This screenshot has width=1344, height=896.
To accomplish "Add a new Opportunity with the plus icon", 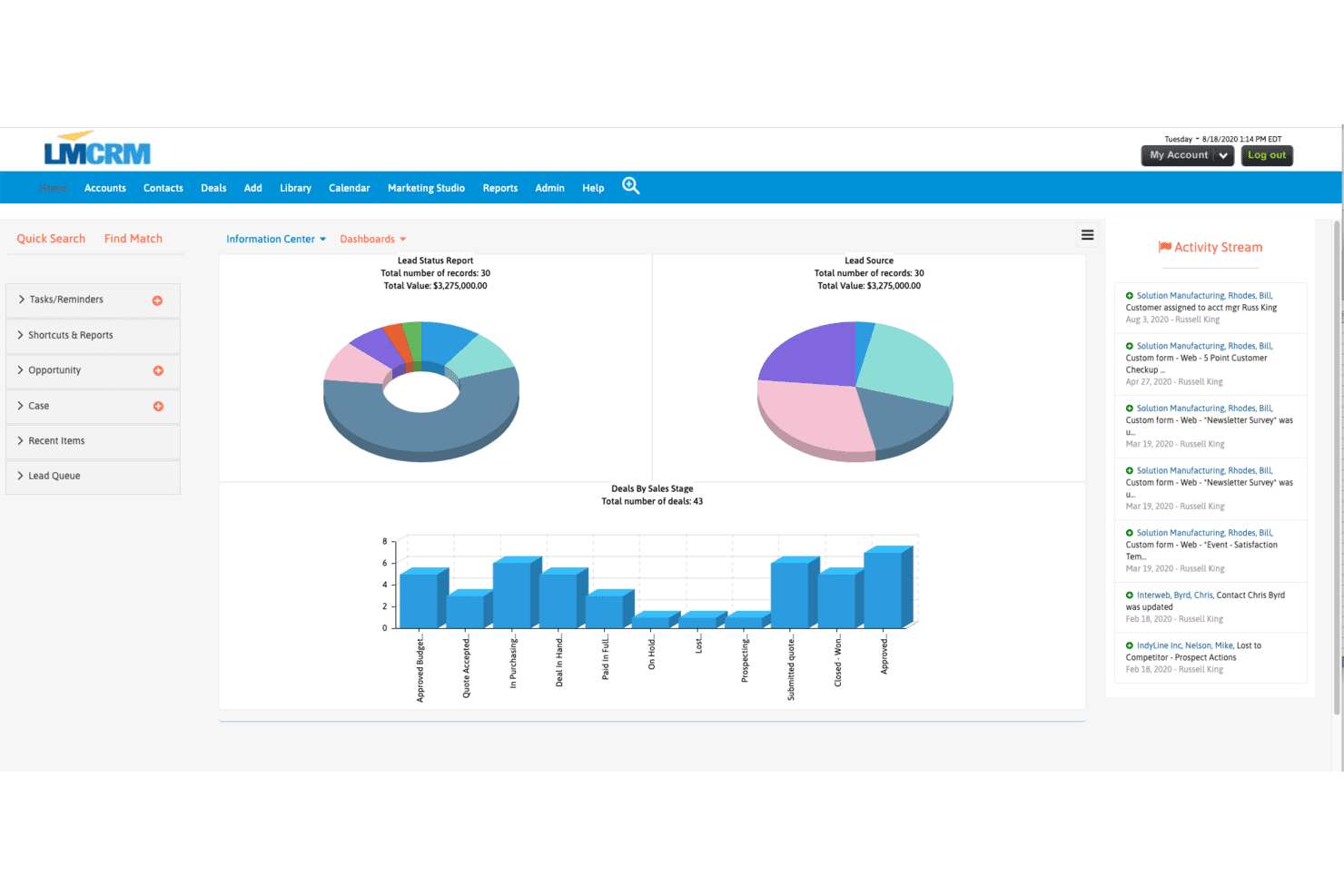I will coord(158,370).
